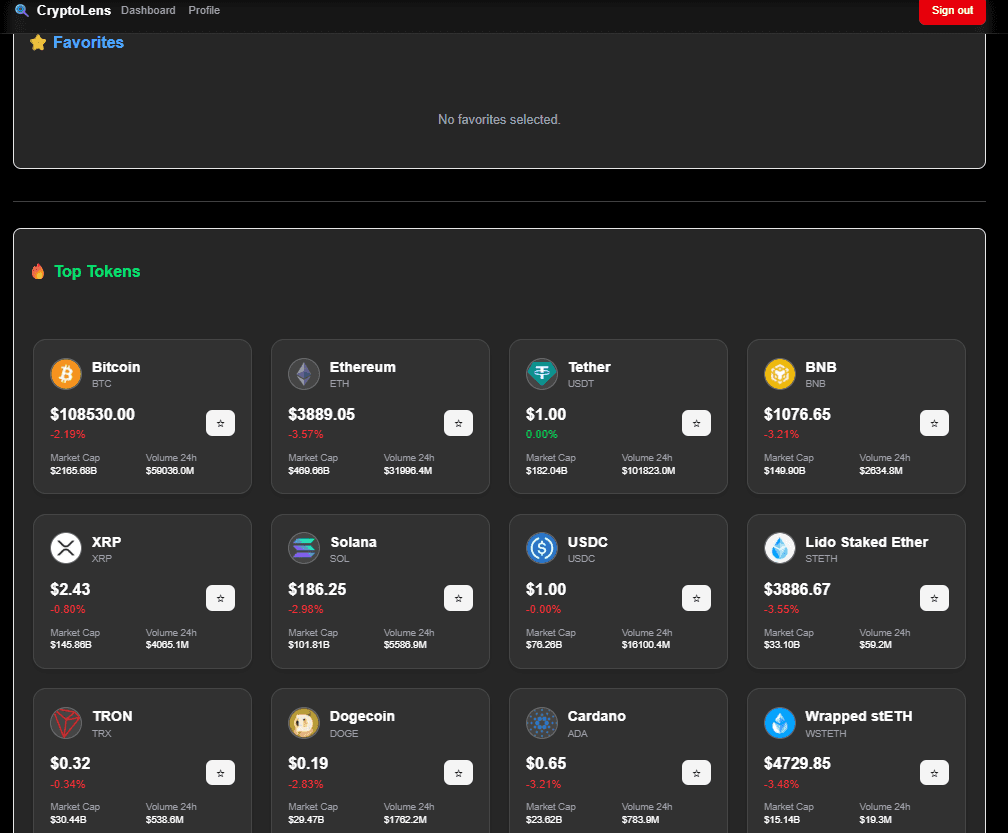Viewport: 1008px width, 833px height.
Task: Click the Tether coin logo
Action: [542, 374]
